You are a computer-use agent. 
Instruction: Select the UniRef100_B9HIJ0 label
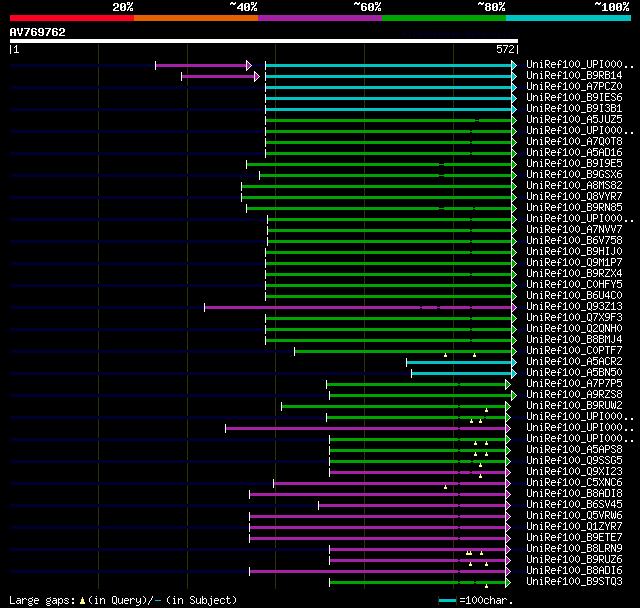[574, 252]
